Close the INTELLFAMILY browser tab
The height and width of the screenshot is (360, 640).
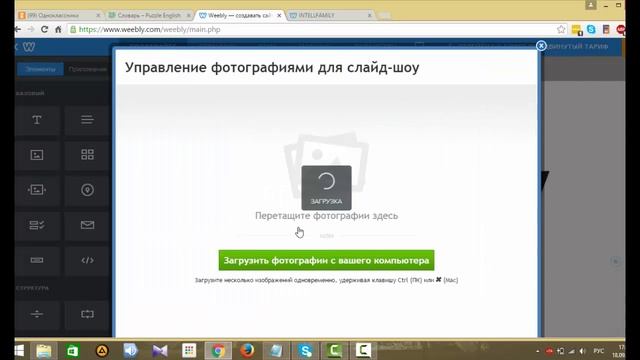(369, 15)
